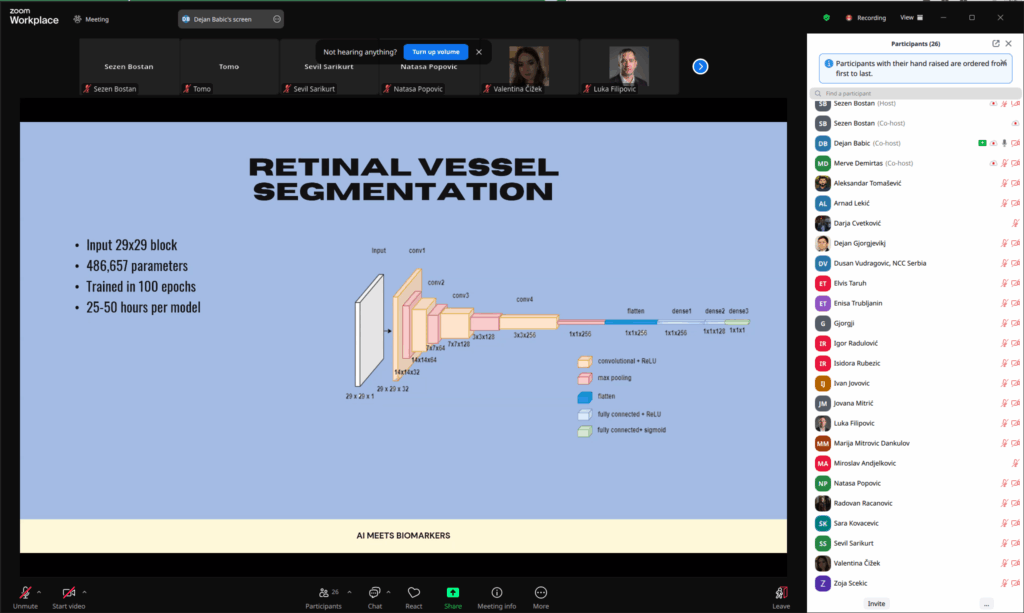This screenshot has width=1024, height=613.
Task: Select Elvis Taruh in participants list
Action: click(x=916, y=283)
